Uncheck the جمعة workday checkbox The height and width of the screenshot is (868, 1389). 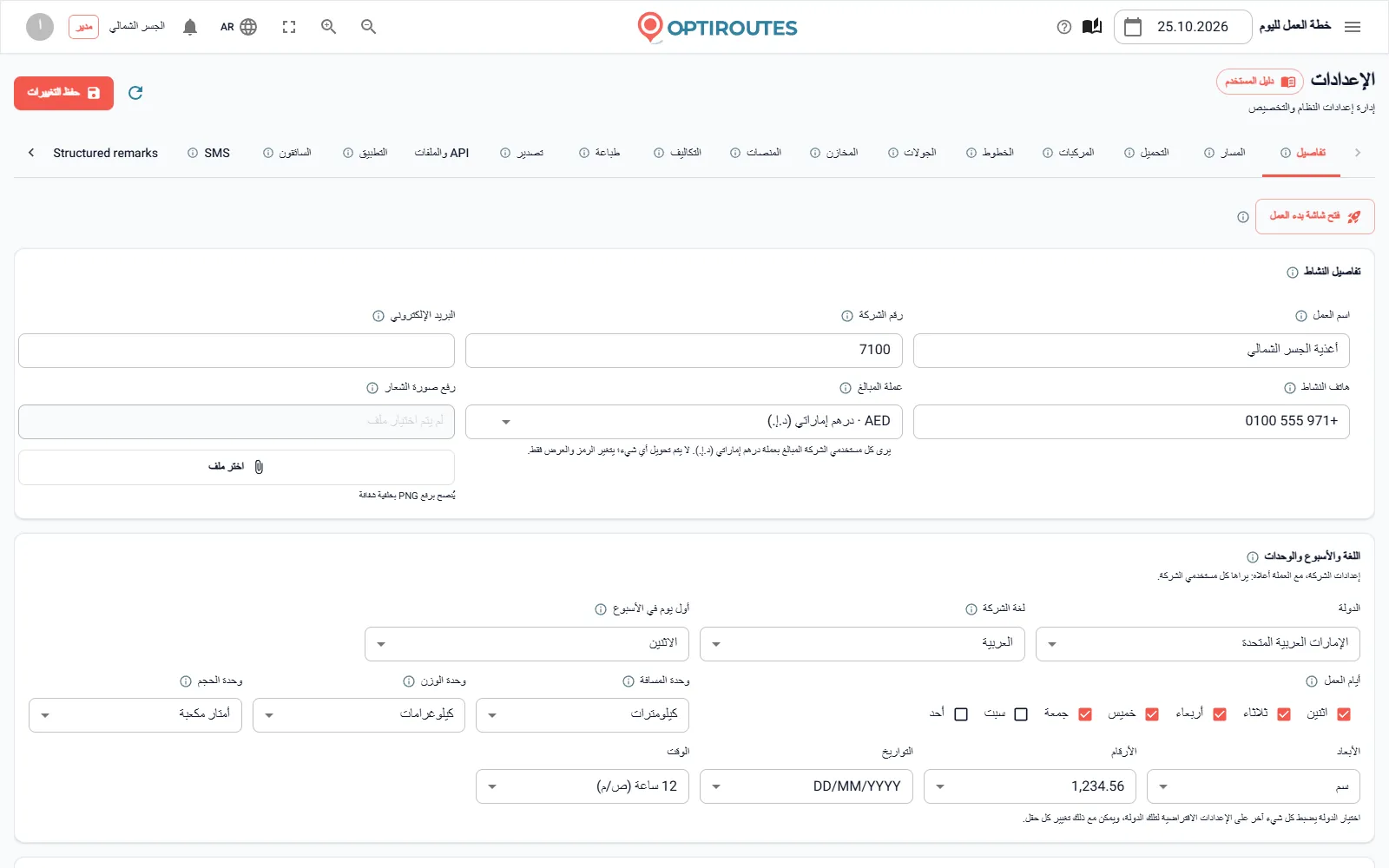[1085, 714]
